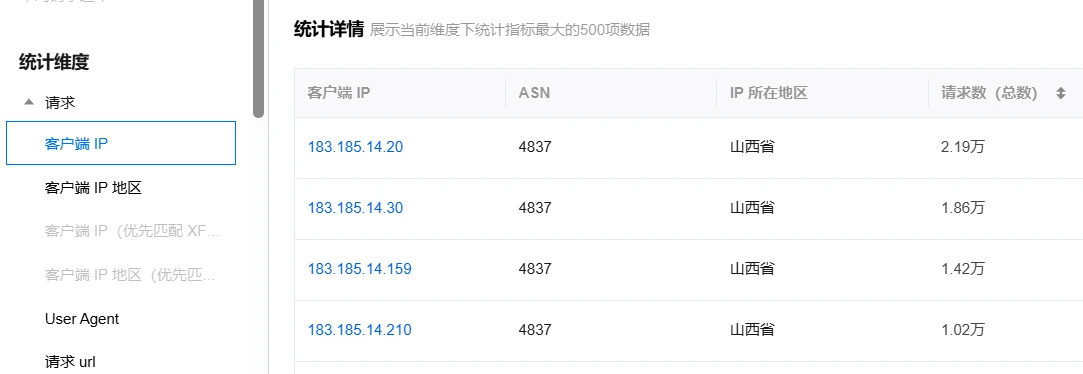The height and width of the screenshot is (374, 1083).
Task: Click ASN 4837 in the 183.185.14.159 row
Action: [535, 269]
